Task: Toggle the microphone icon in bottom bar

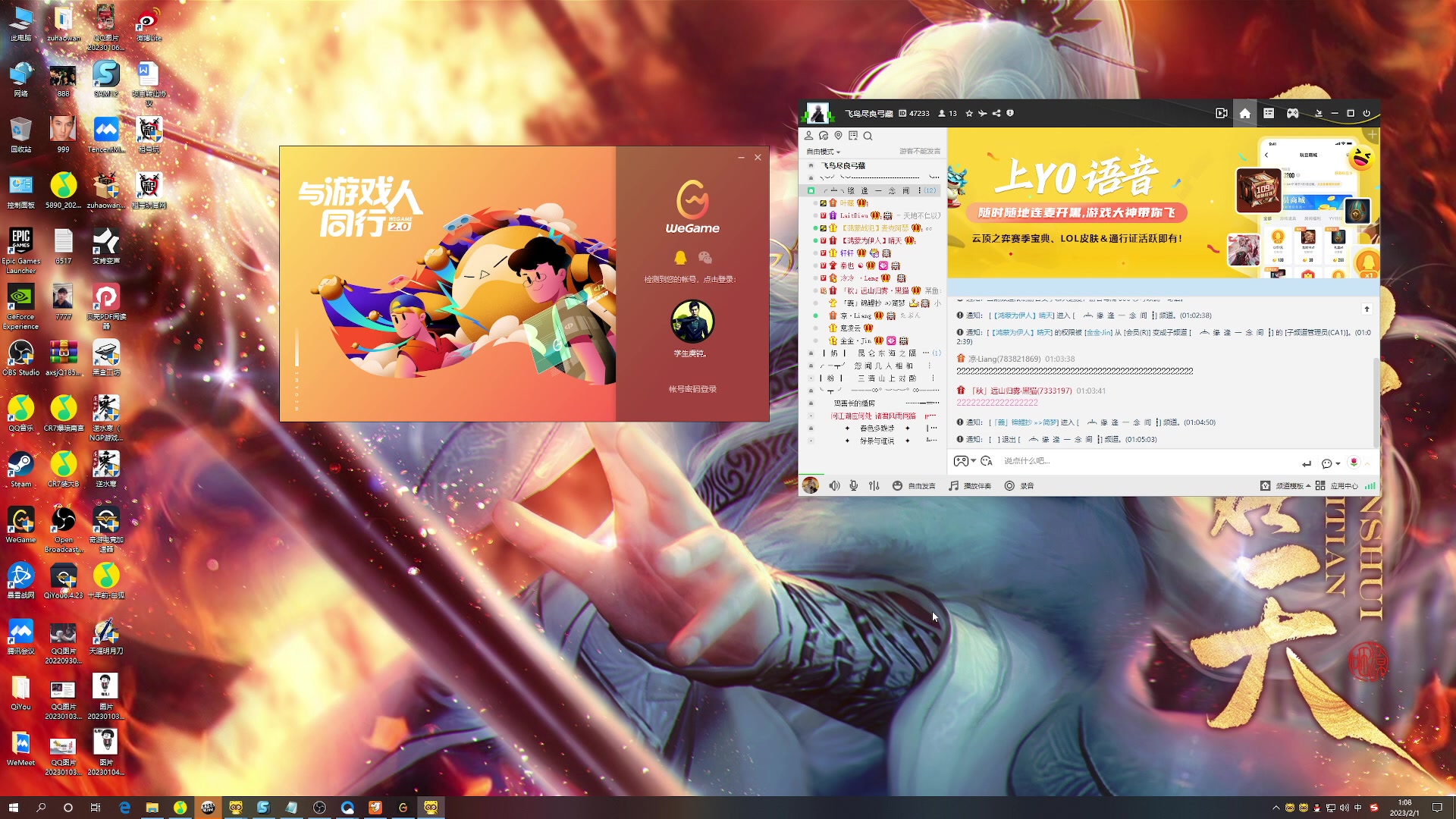Action: [853, 485]
